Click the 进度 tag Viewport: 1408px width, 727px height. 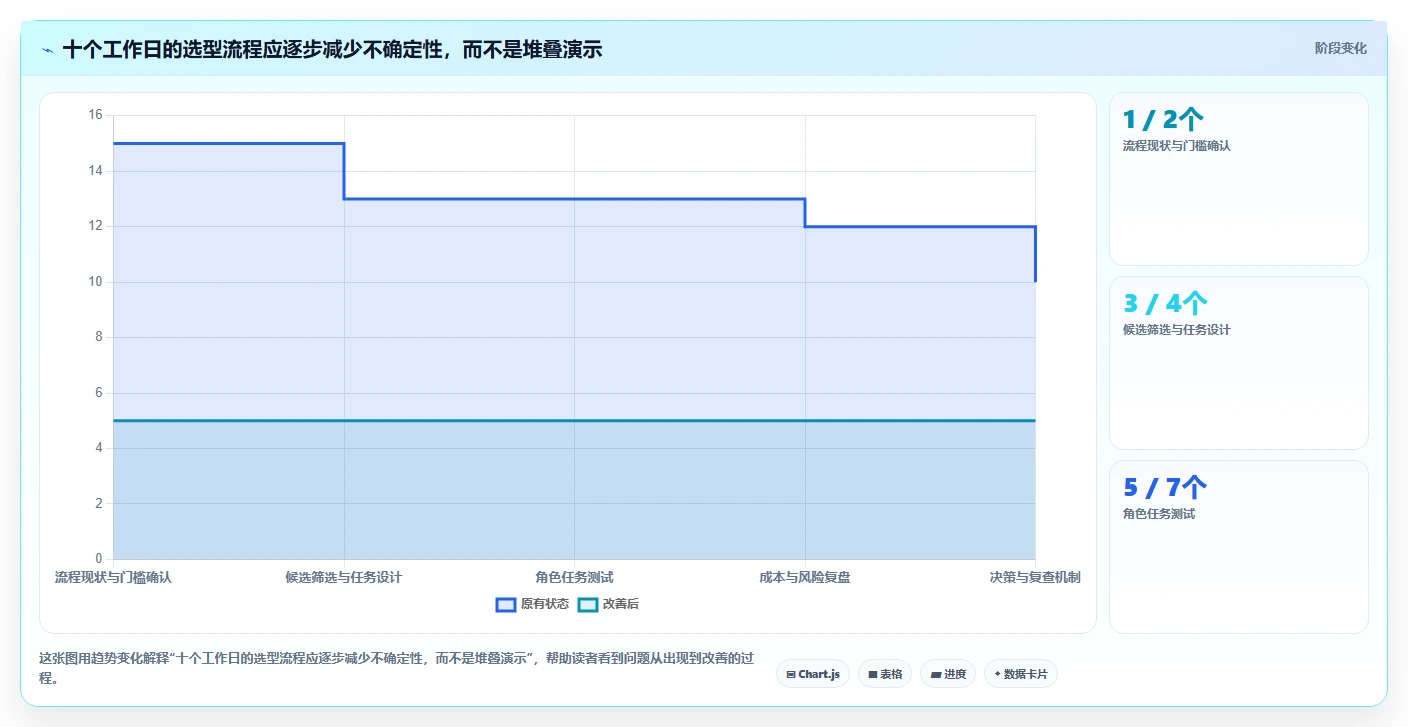click(948, 674)
